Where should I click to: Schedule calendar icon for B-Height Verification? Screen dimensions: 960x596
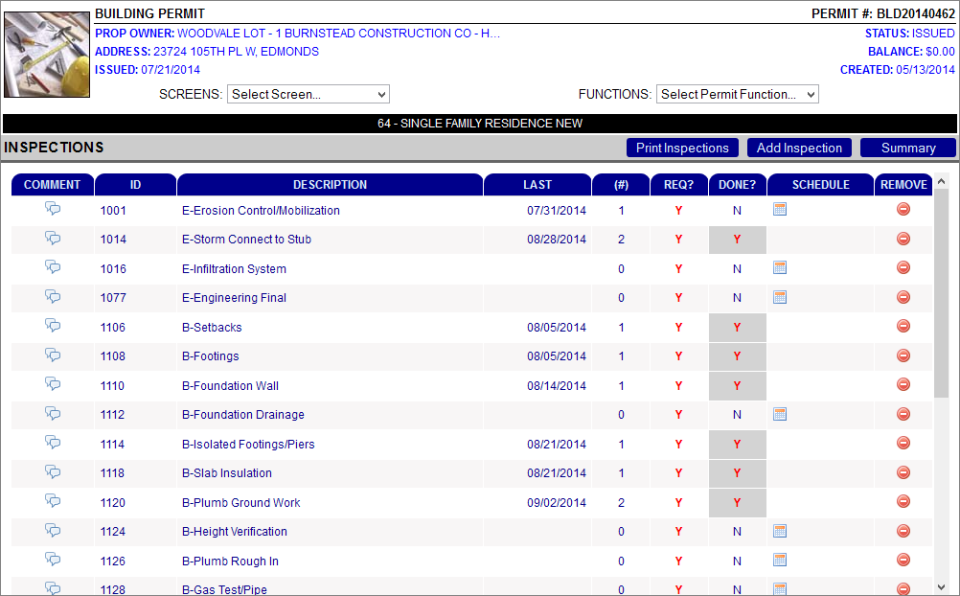pos(779,531)
